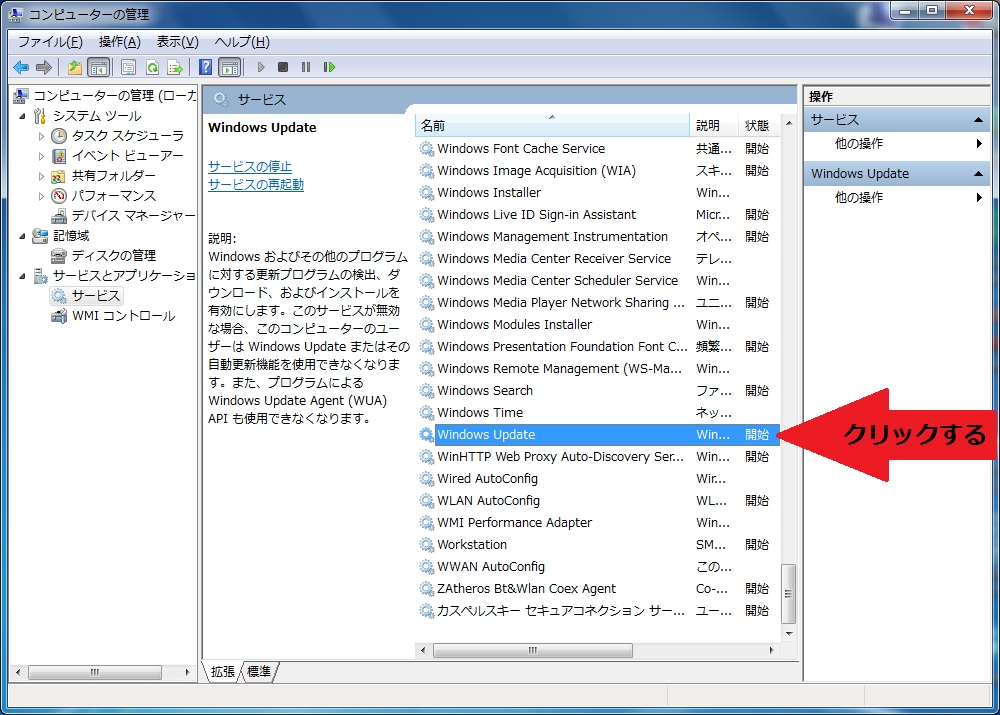This screenshot has height=715, width=1000.
Task: Click the Refresh toolbar icon
Action: pyautogui.click(x=152, y=67)
